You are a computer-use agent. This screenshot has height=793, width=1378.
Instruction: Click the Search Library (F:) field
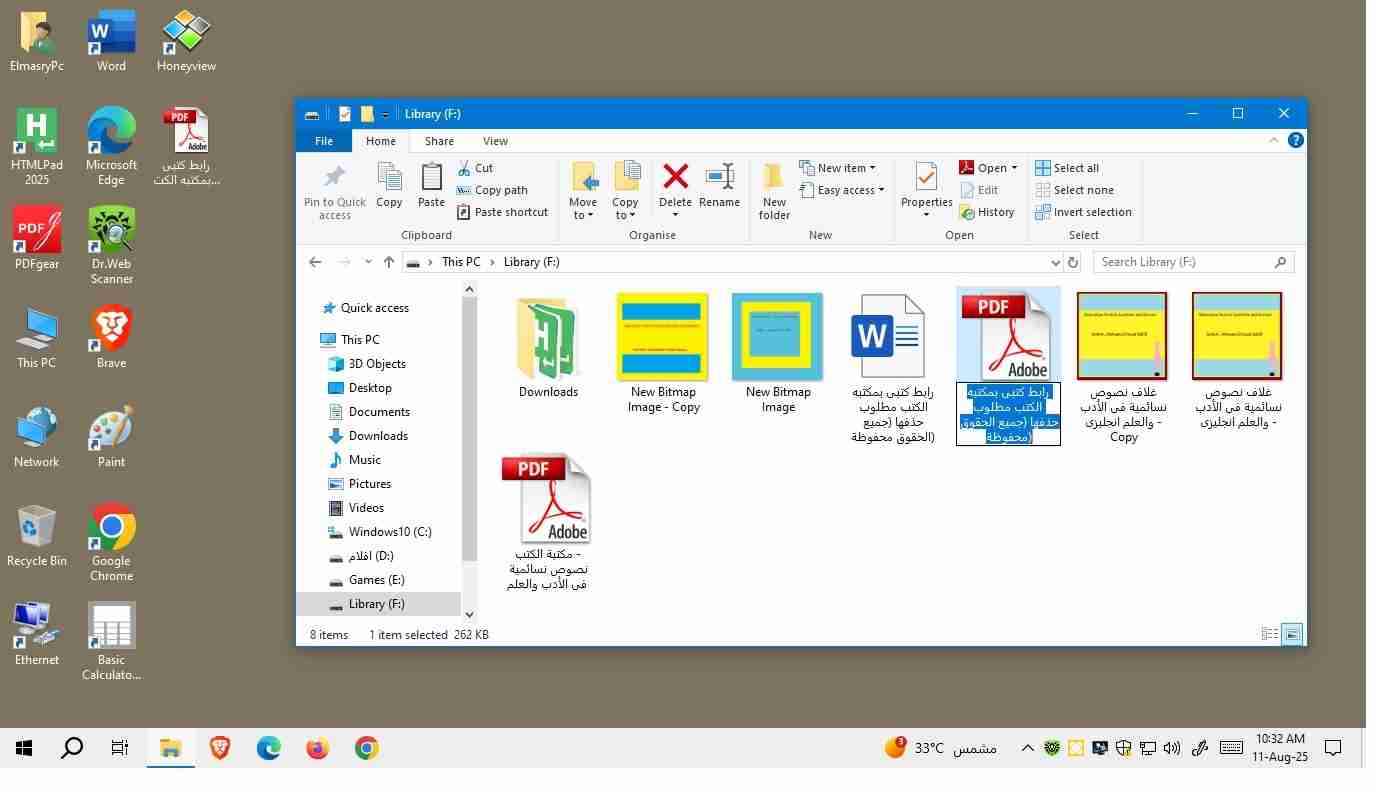(1183, 262)
